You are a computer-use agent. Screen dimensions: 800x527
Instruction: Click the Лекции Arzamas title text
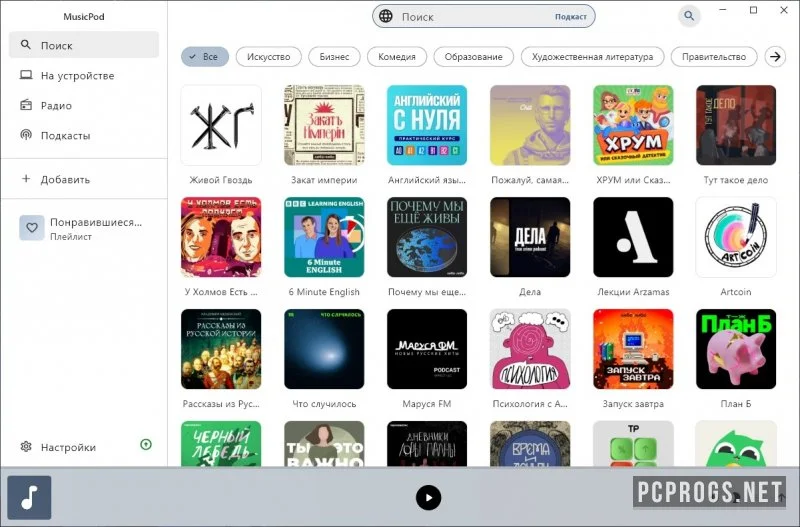tap(633, 292)
